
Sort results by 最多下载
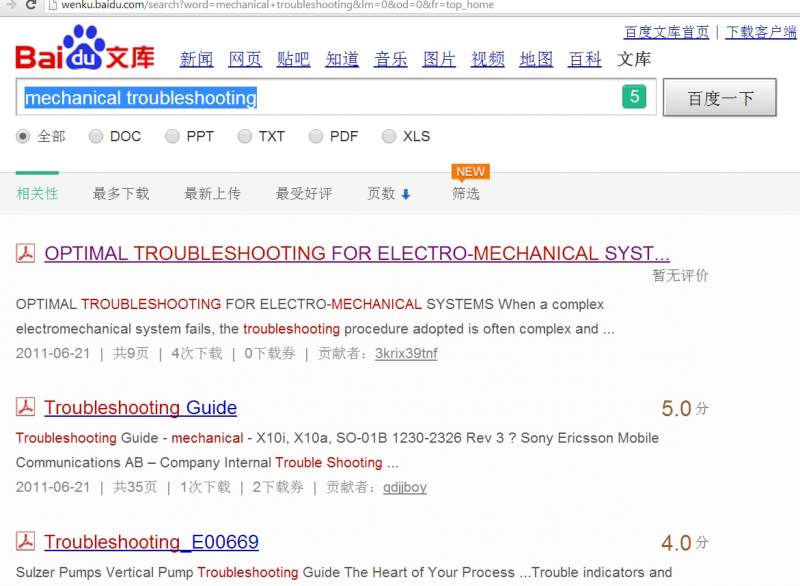click(x=121, y=193)
